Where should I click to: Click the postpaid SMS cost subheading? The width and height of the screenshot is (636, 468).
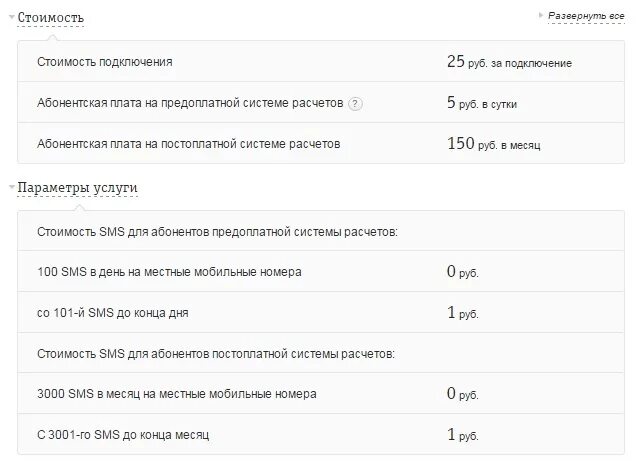pyautogui.click(x=215, y=353)
